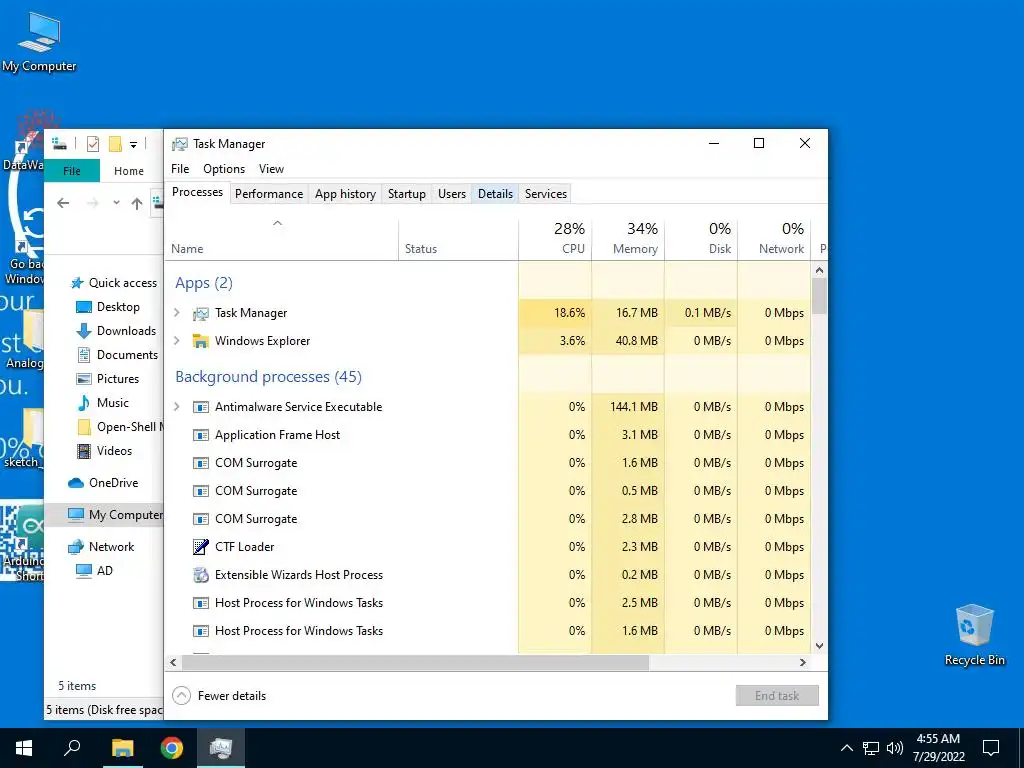The width and height of the screenshot is (1024, 768).
Task: Click the Background processes (45) group header
Action: point(268,377)
